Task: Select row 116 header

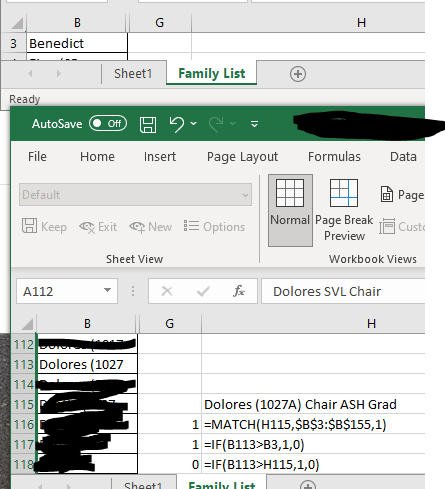Action: tap(24, 424)
